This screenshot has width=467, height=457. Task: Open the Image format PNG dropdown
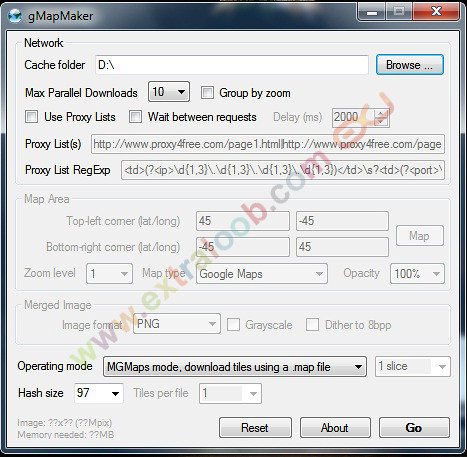coord(177,324)
